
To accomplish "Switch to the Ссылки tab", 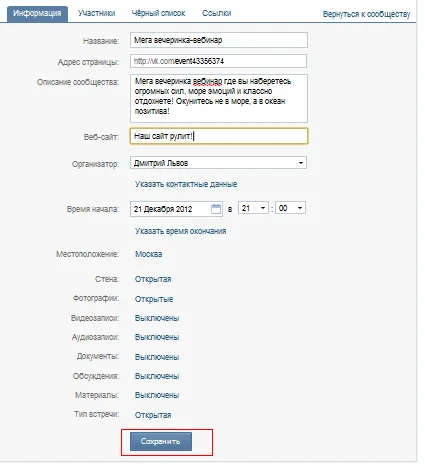I will coord(217,13).
